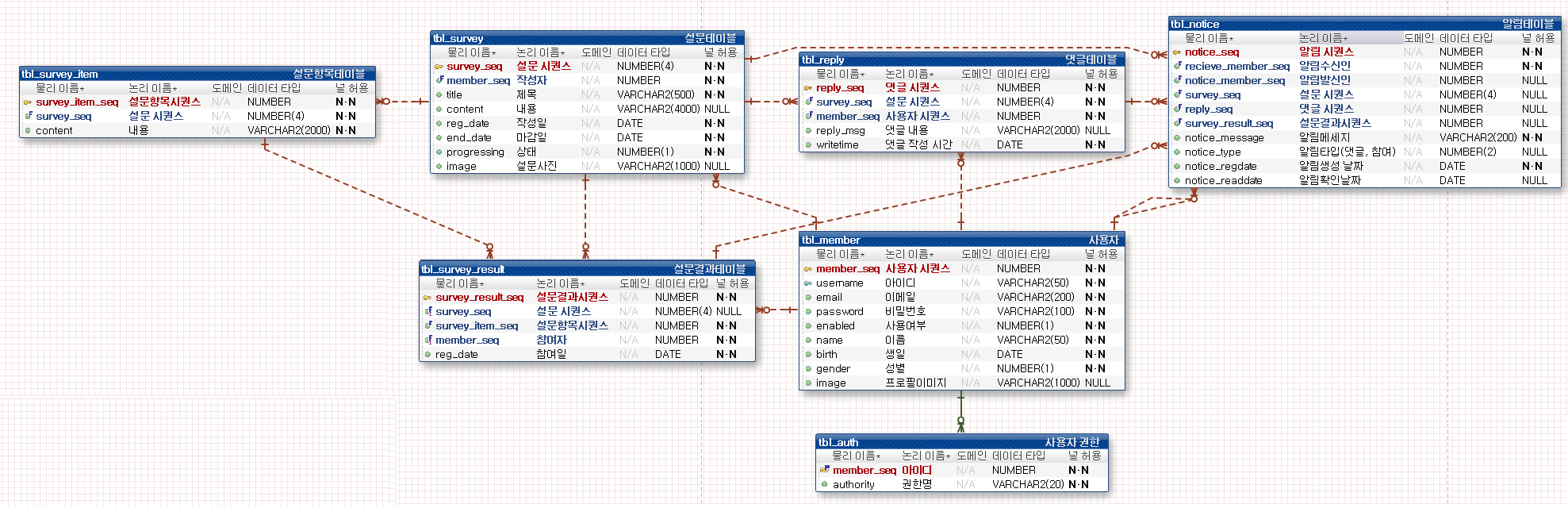Image resolution: width=1568 pixels, height=508 pixels.
Task: Select the relationship line between tbl_member and tbl_auth
Action: point(960,413)
